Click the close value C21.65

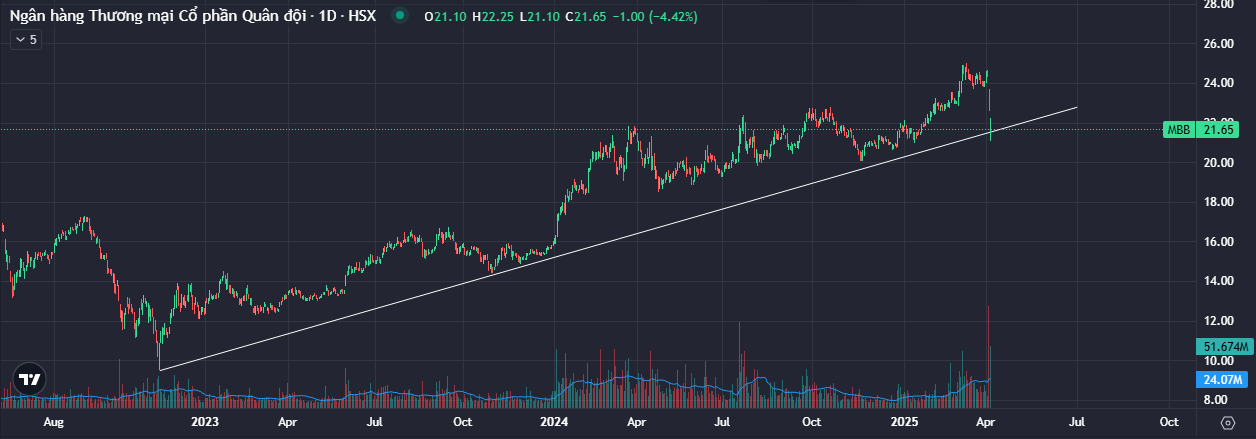coord(587,17)
